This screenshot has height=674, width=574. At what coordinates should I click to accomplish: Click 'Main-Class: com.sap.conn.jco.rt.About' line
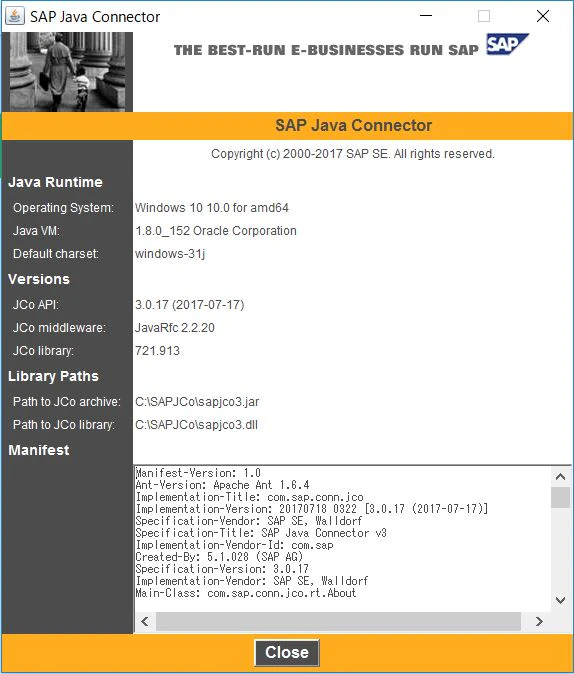pyautogui.click(x=246, y=593)
